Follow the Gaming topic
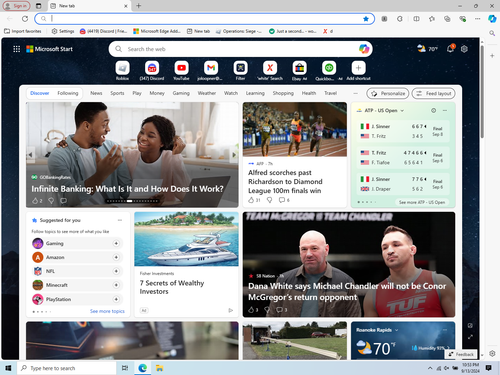 click(116, 244)
